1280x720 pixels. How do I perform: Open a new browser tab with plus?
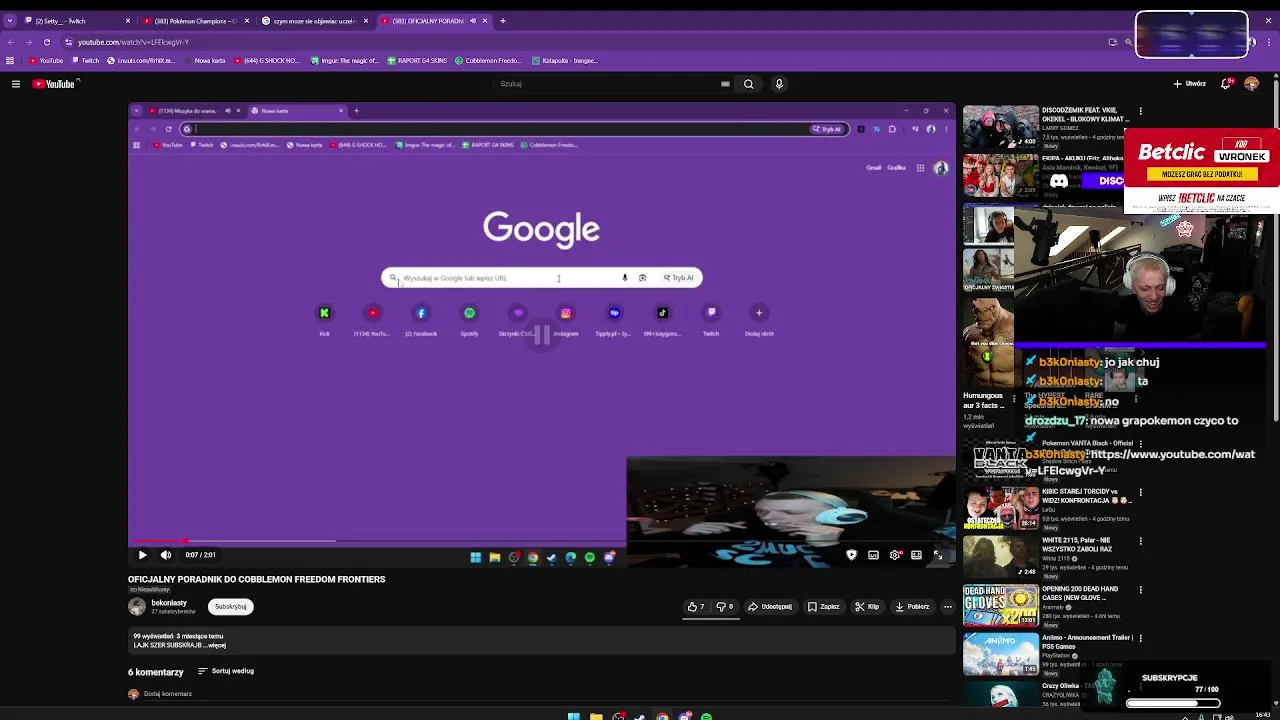point(503,21)
